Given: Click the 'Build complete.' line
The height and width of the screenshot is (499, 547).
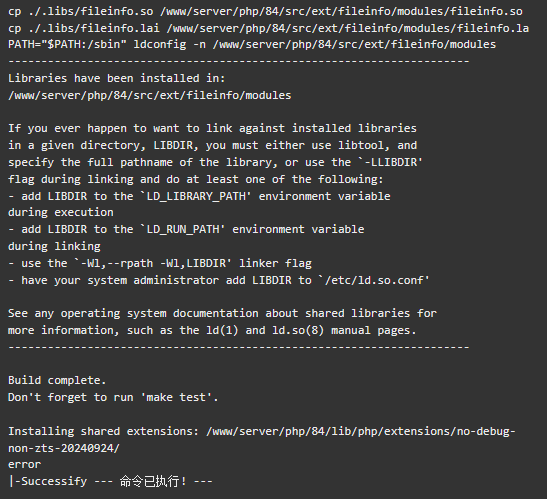Looking at the screenshot, I should tap(57, 380).
